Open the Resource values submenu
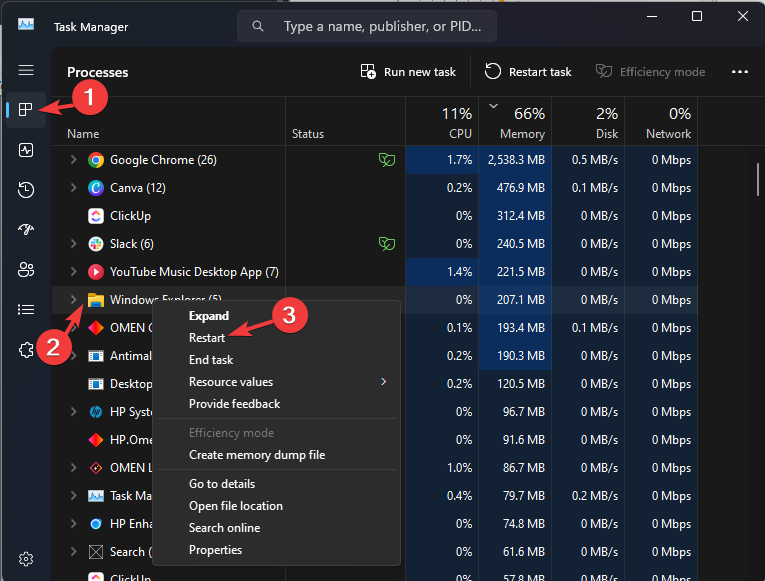The width and height of the screenshot is (765, 581). tap(276, 382)
